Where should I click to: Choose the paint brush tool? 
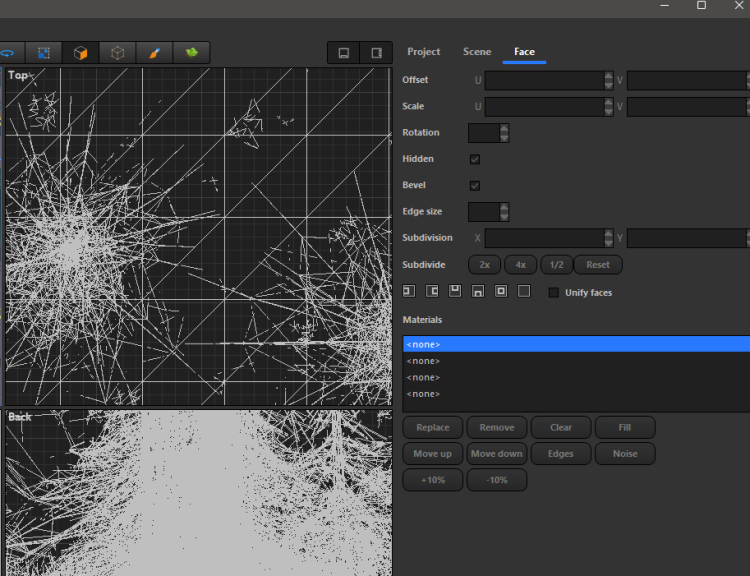[x=155, y=53]
